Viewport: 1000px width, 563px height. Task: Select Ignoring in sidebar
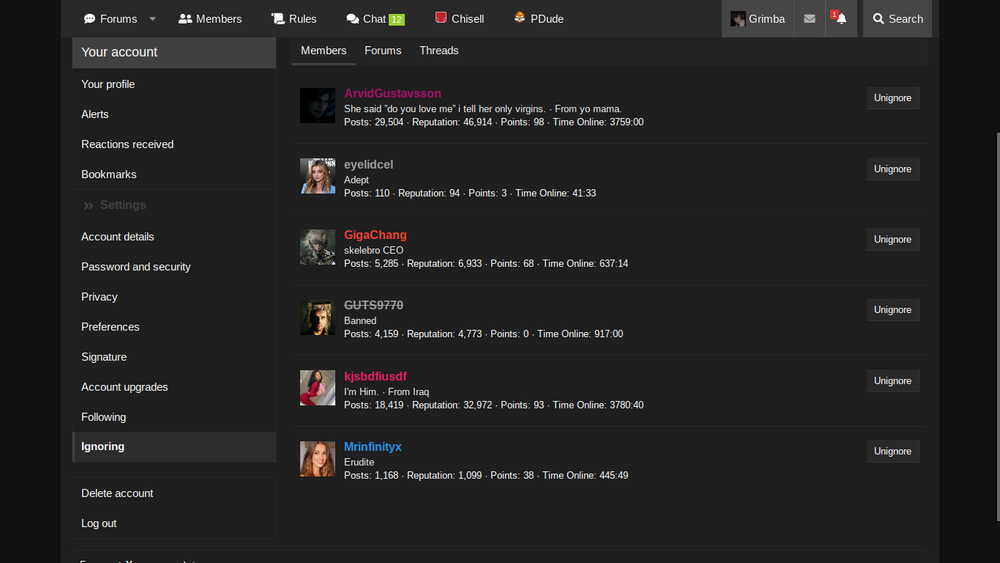(x=174, y=447)
